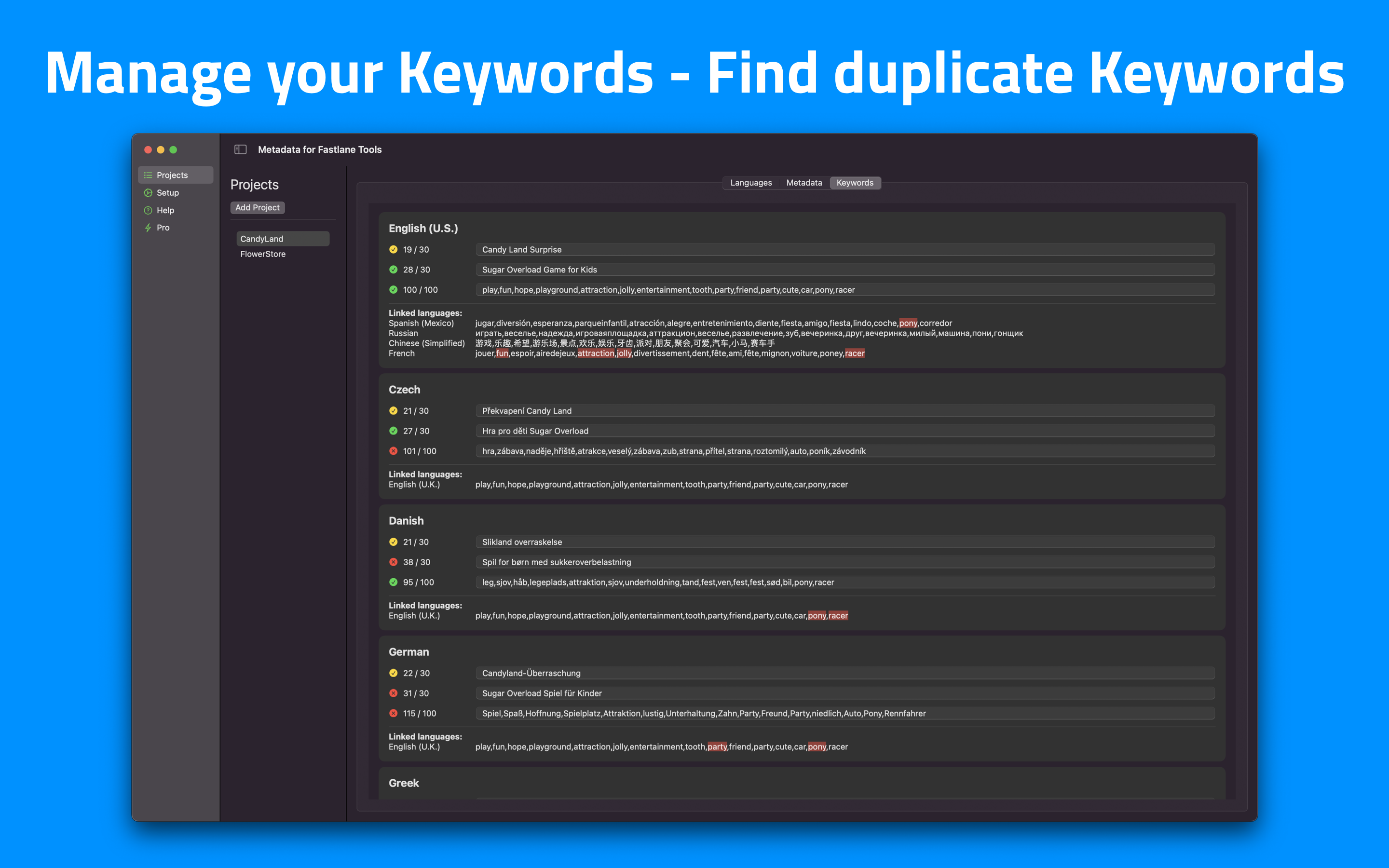Click the Pro lightning bolt icon
The width and height of the screenshot is (1389, 868).
[148, 228]
